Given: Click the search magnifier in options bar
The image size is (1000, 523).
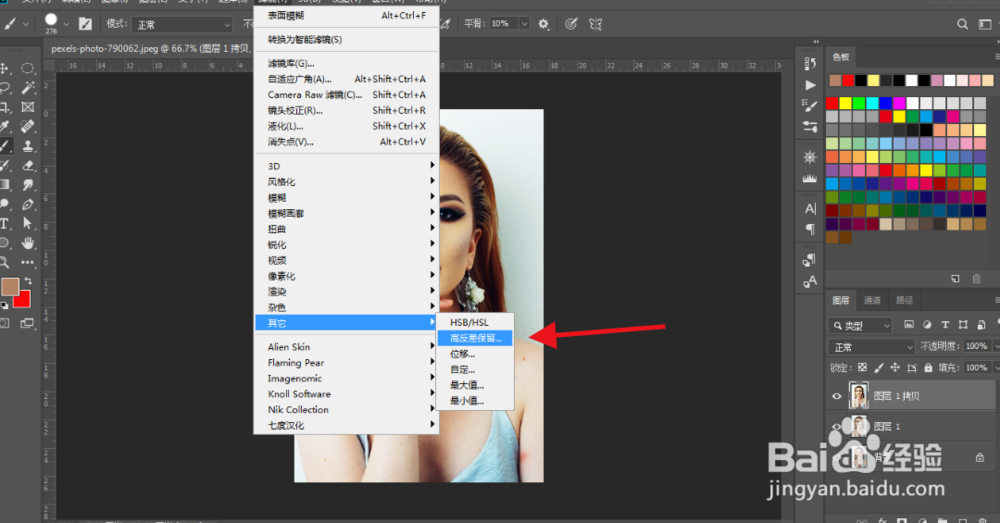Looking at the screenshot, I should point(962,24).
